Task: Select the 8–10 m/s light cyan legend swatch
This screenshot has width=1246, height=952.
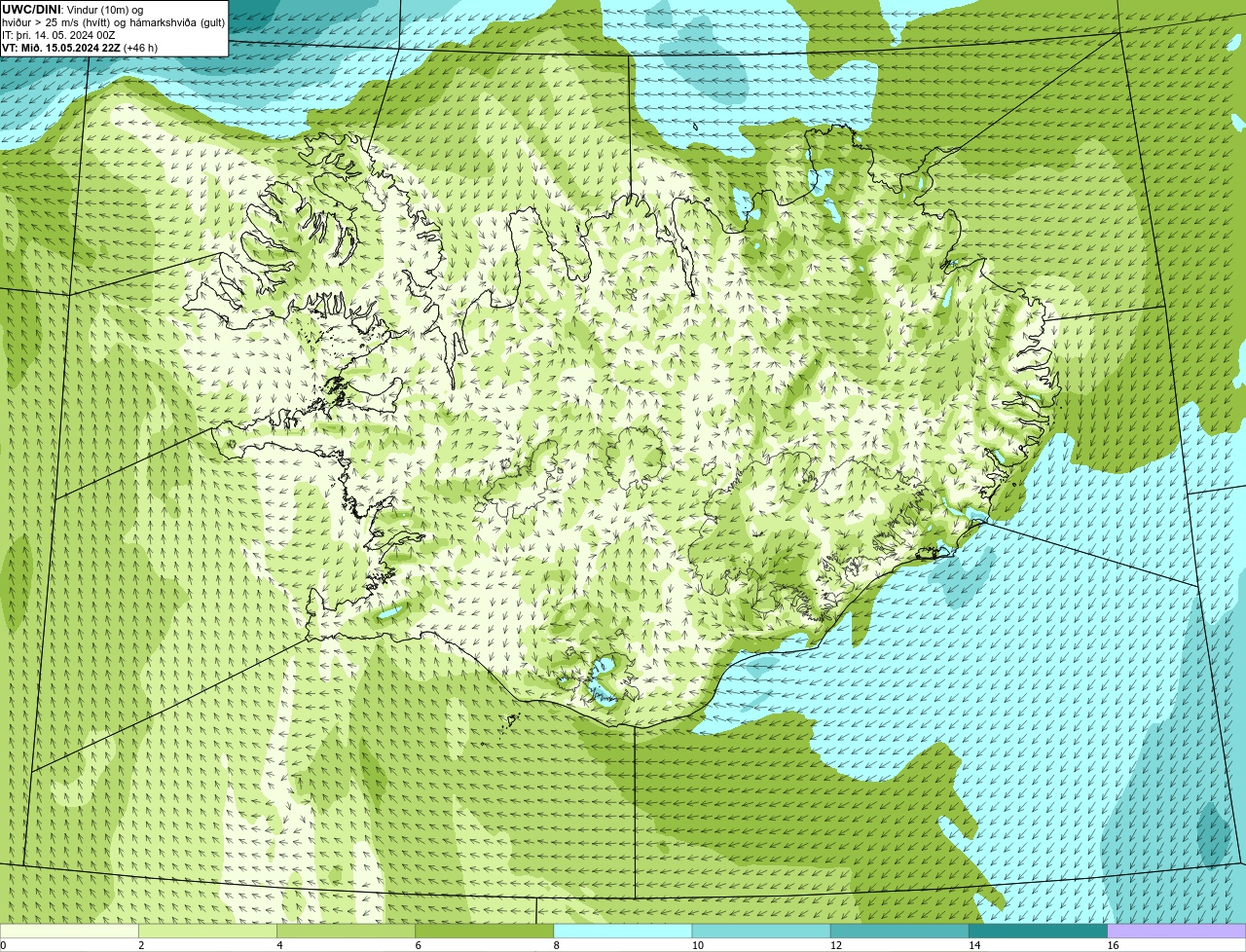Action: [623, 931]
